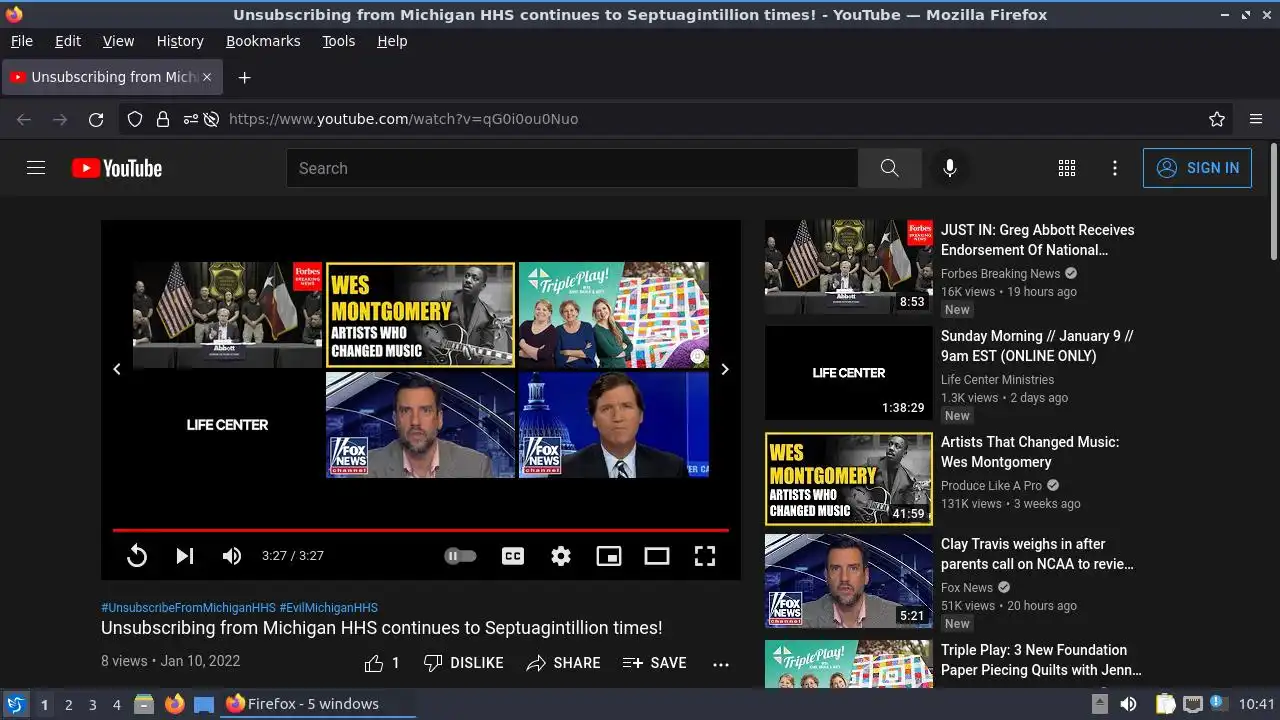Image resolution: width=1280 pixels, height=720 pixels.
Task: Click the DISLIKE button
Action: pos(463,663)
